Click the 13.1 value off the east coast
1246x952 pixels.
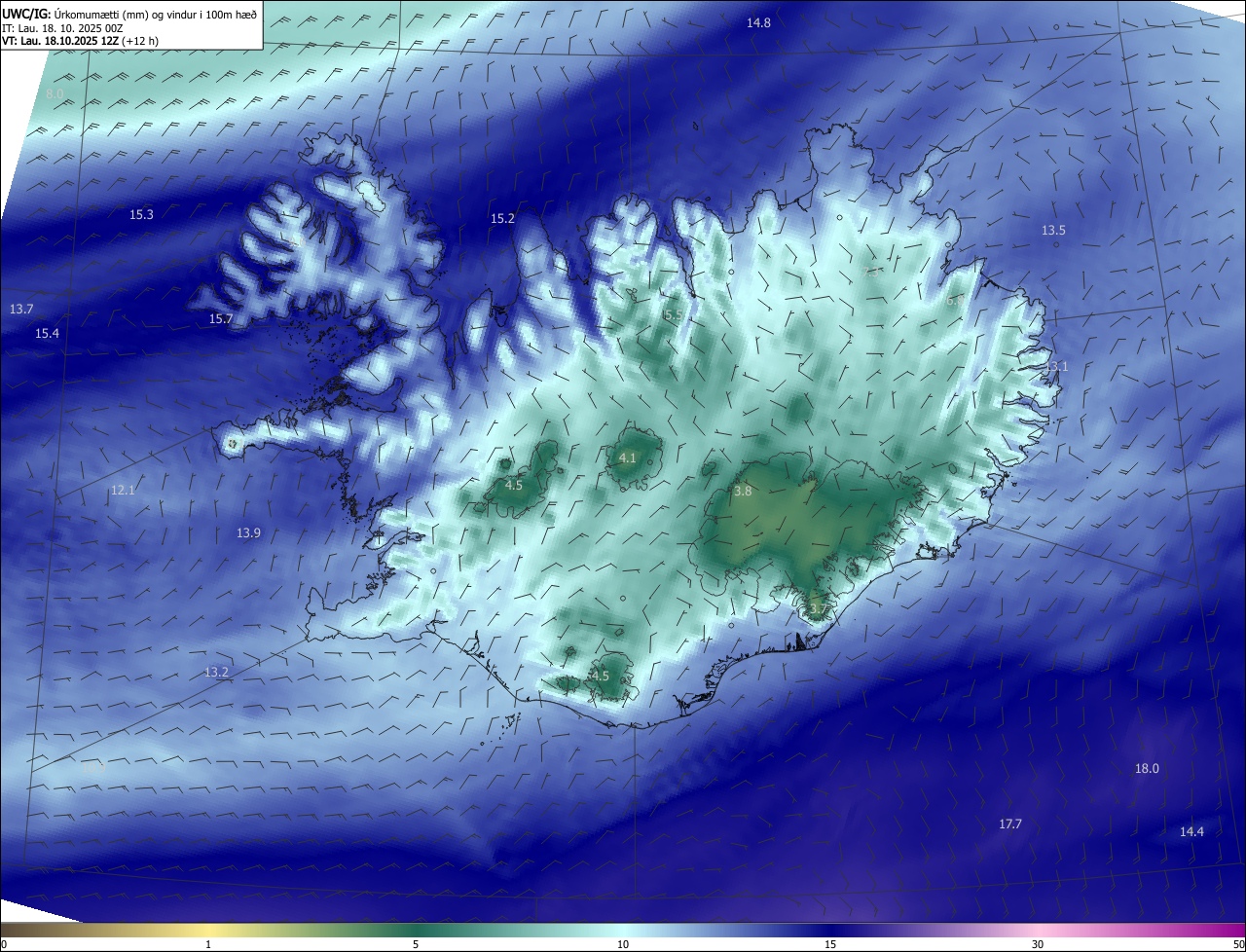coord(1056,367)
